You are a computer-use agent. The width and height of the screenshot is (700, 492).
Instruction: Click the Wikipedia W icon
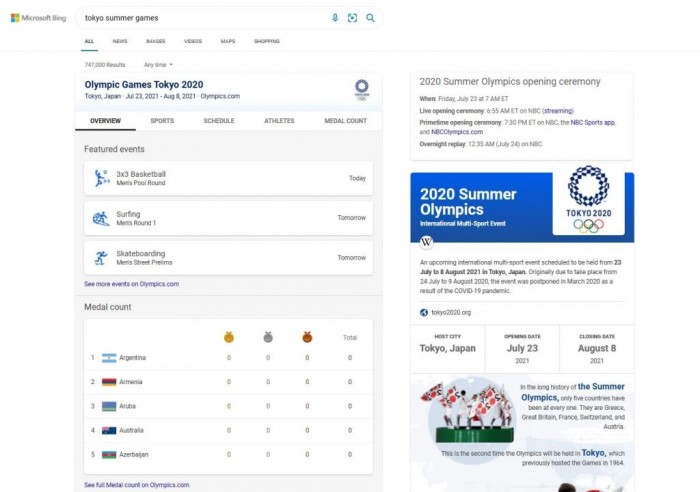pos(426,241)
